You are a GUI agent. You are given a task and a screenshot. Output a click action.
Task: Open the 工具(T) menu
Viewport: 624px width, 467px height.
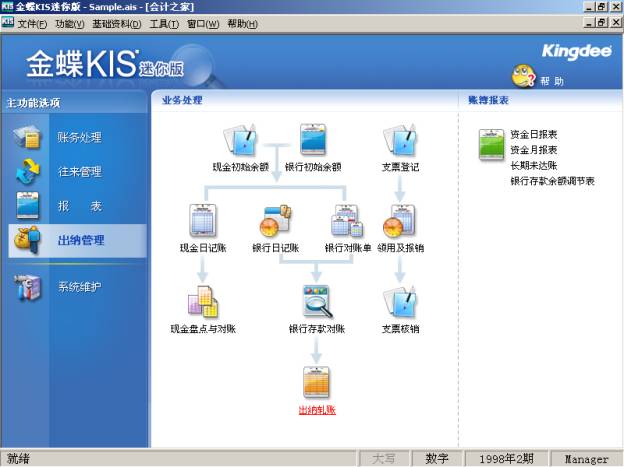coord(164,23)
